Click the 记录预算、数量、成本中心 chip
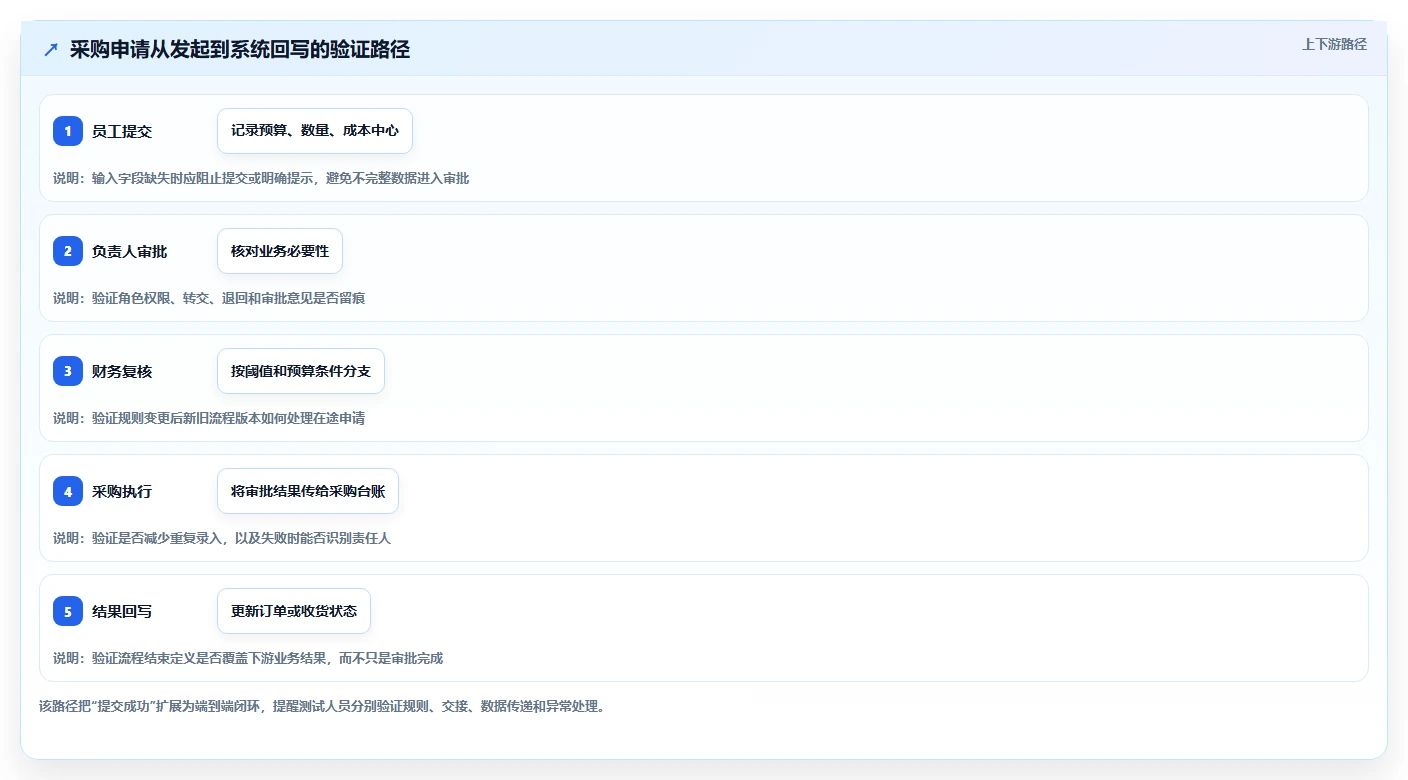This screenshot has width=1408, height=780. click(315, 131)
